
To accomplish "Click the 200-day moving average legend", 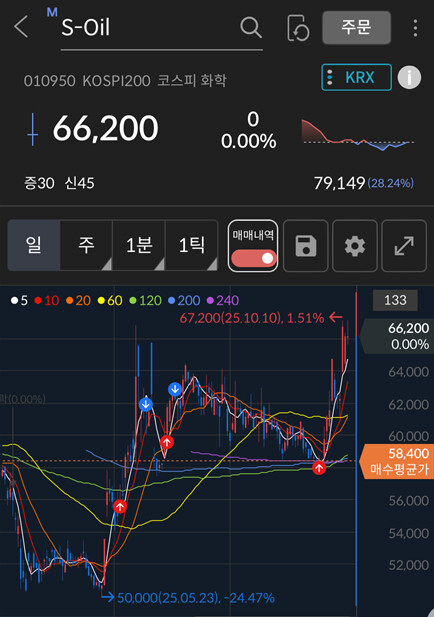I will pos(184,301).
